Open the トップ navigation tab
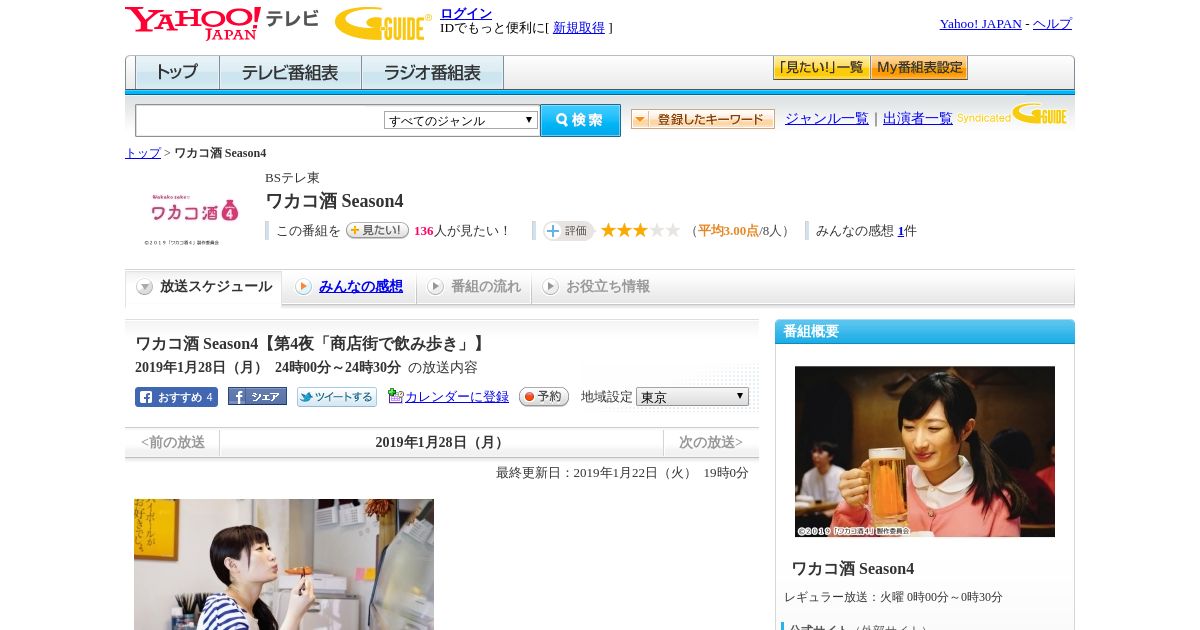The height and width of the screenshot is (630, 1200). click(177, 73)
